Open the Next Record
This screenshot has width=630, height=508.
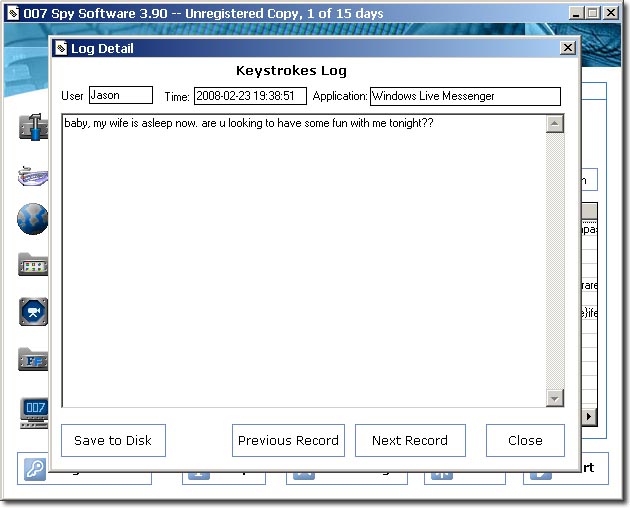[x=410, y=440]
